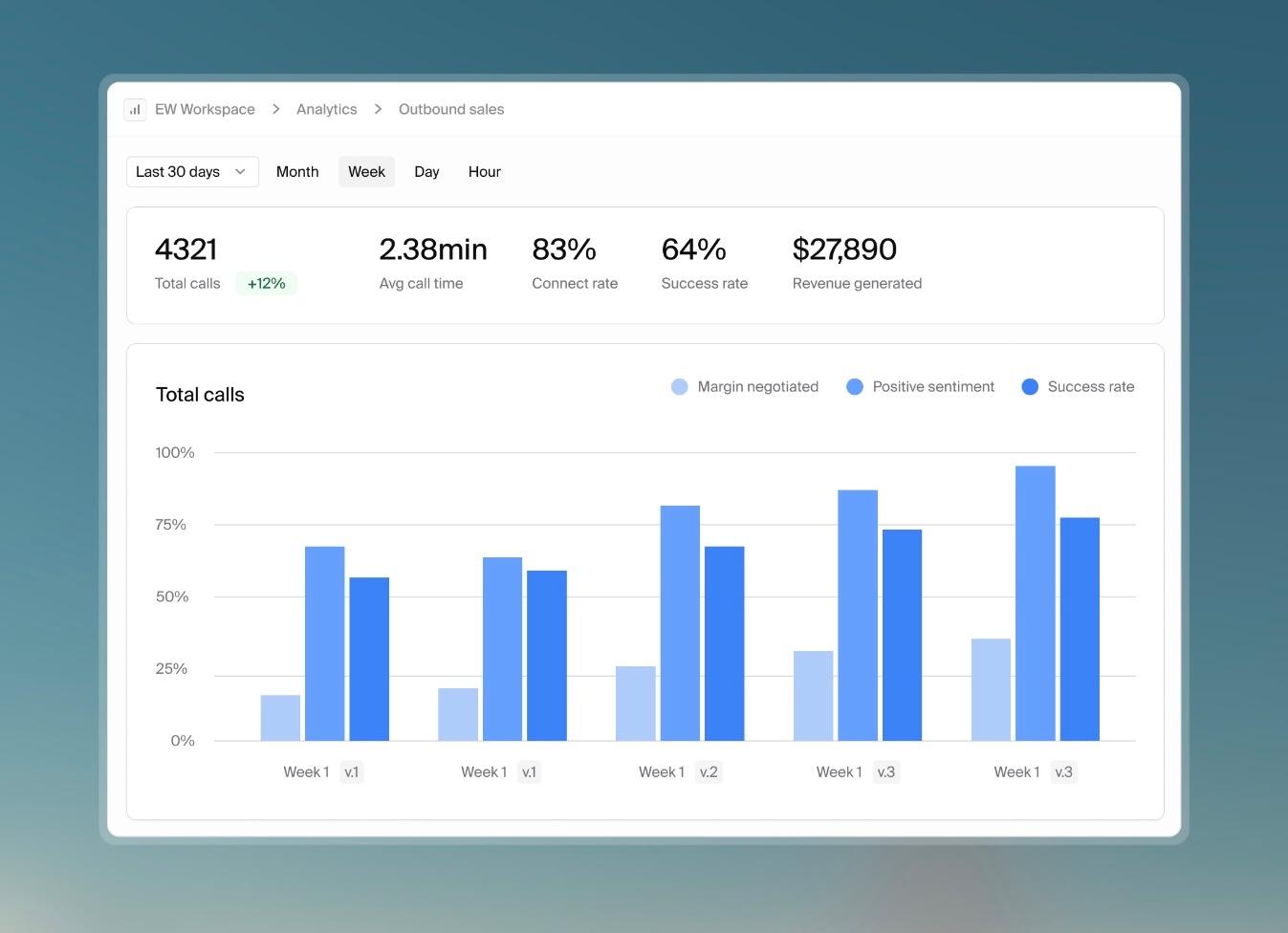The width and height of the screenshot is (1288, 933).
Task: Toggle Success rate series visibility
Action: pyautogui.click(x=1078, y=386)
